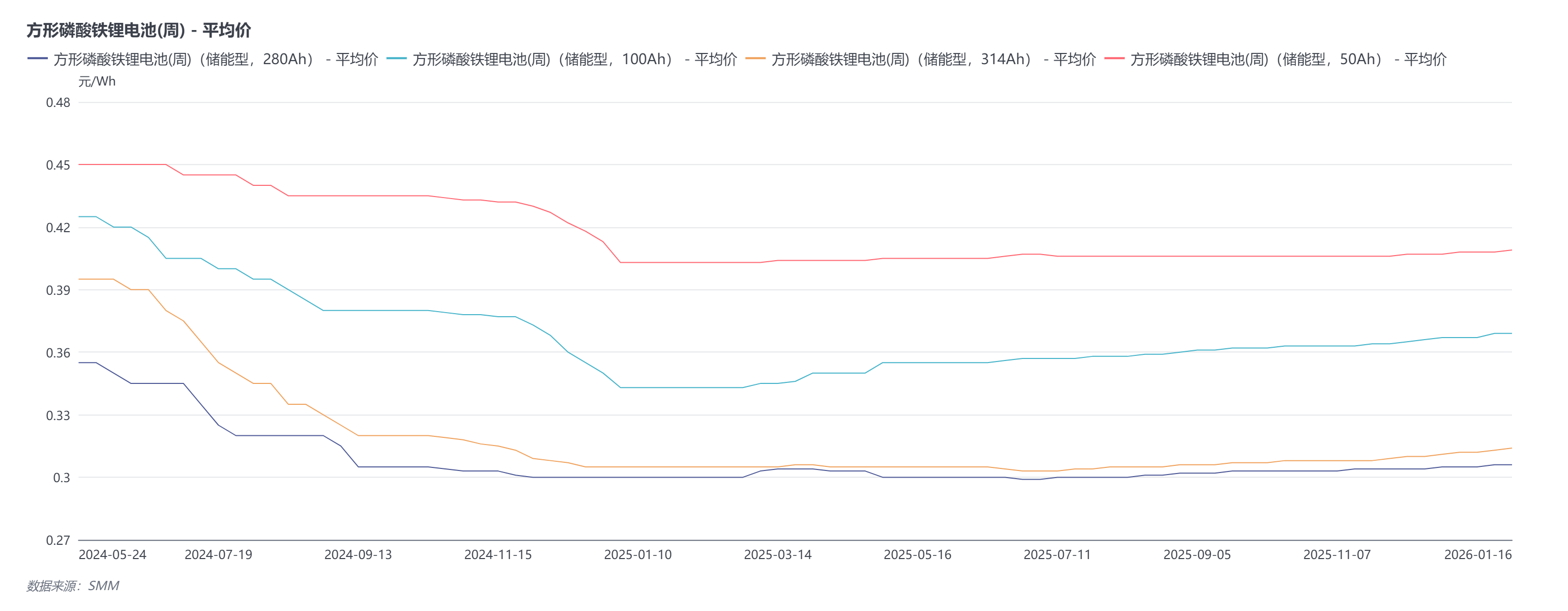This screenshot has height=611, width=1568.
Task: Click the red 50Ah legend line swatch
Action: tap(1114, 59)
